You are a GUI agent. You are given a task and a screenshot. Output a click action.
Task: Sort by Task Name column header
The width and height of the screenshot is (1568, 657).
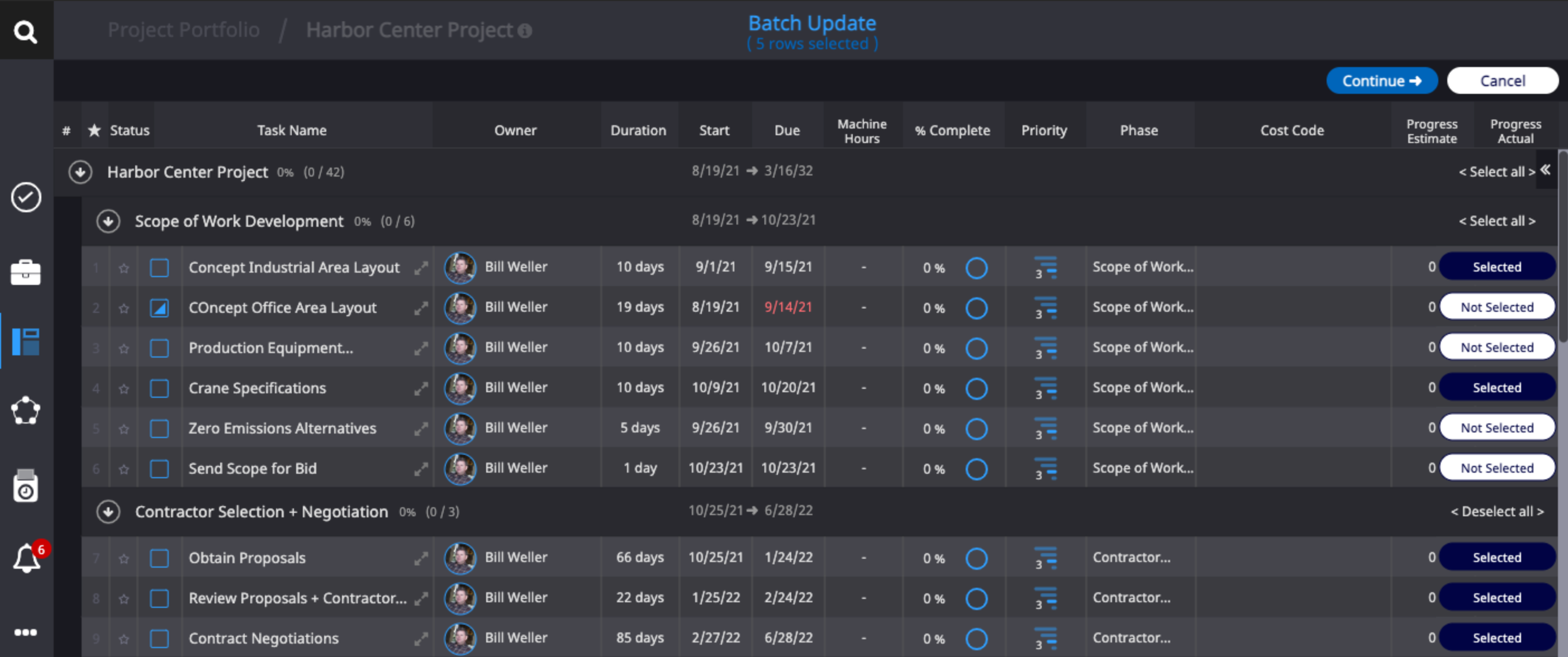coord(292,130)
